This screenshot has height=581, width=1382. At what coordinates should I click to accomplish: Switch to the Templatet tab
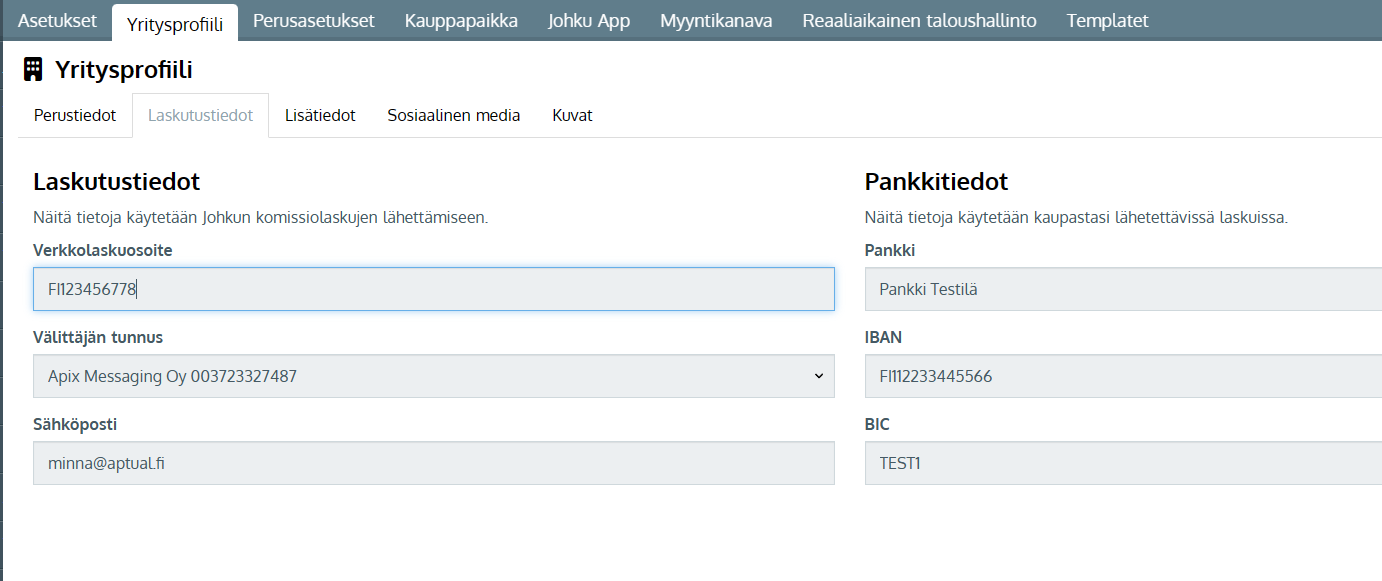1107,20
